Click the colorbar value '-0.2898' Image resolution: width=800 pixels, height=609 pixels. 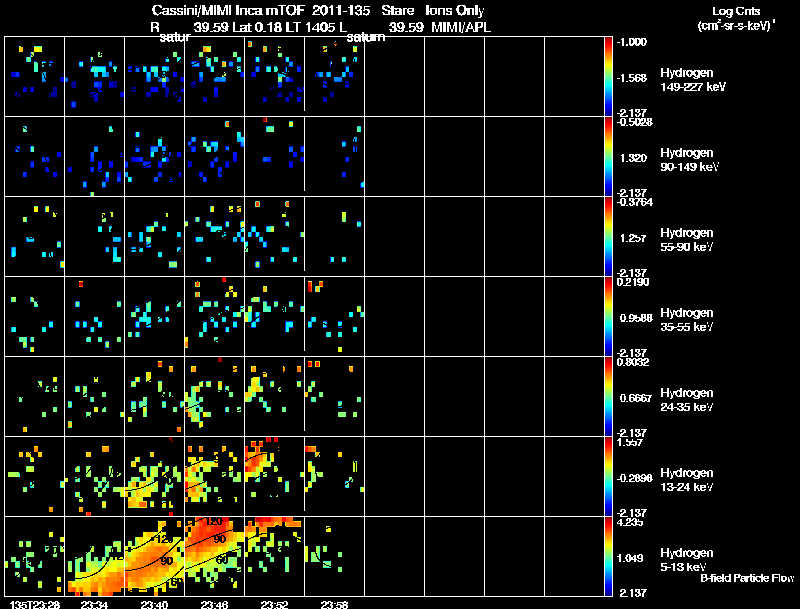coord(634,478)
